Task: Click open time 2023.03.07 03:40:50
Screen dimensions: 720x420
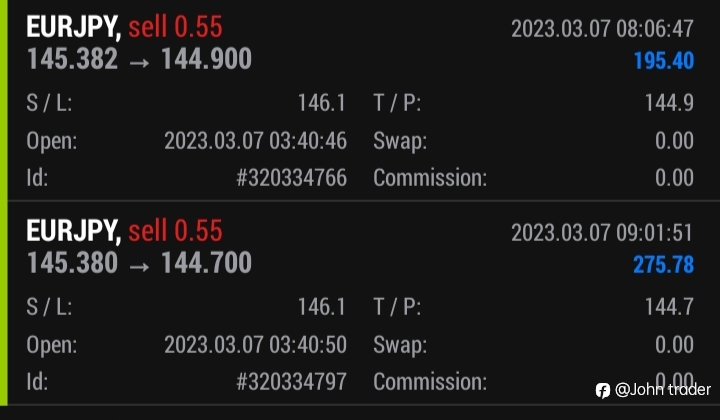Action: (x=255, y=344)
